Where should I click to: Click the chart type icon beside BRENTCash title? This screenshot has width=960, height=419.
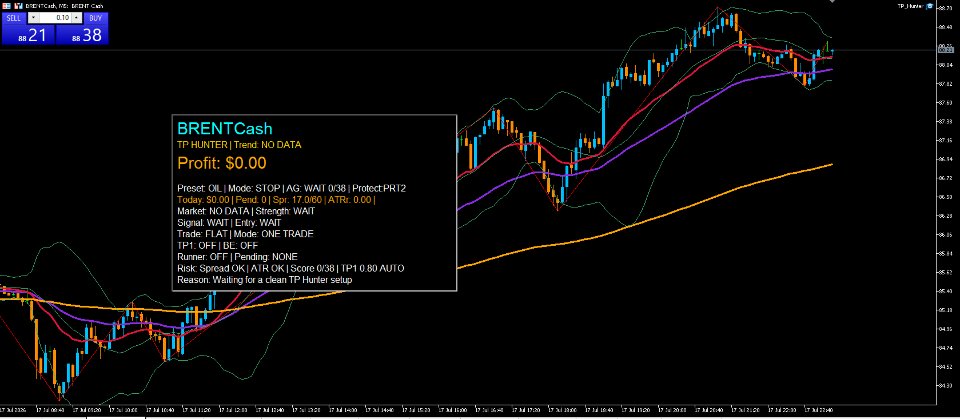(x=18, y=5)
